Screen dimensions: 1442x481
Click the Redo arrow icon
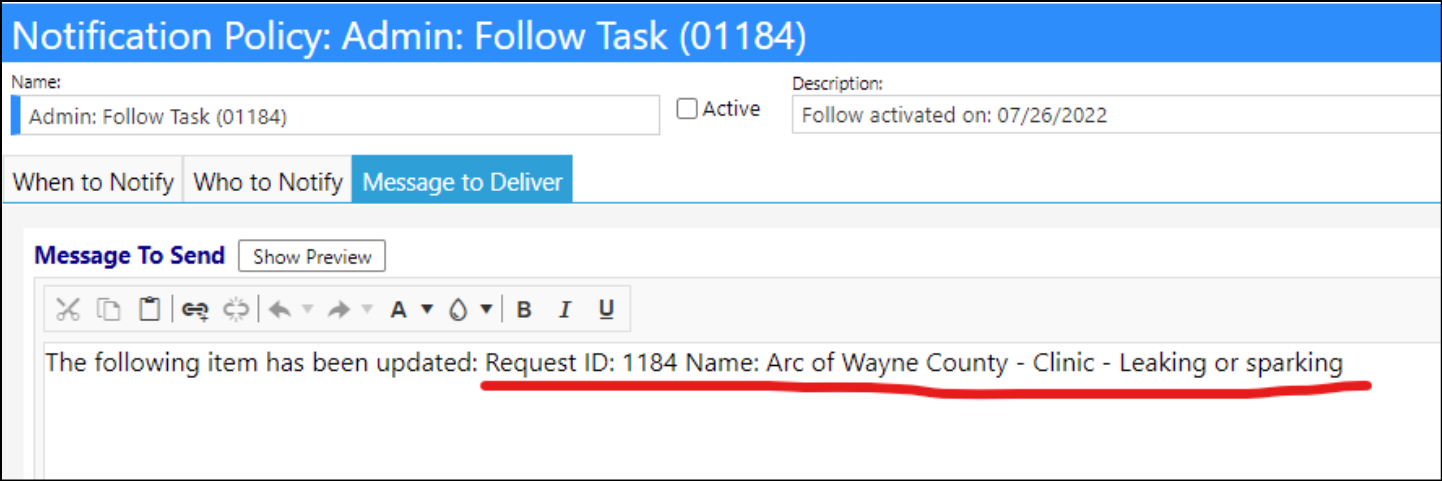coord(339,310)
